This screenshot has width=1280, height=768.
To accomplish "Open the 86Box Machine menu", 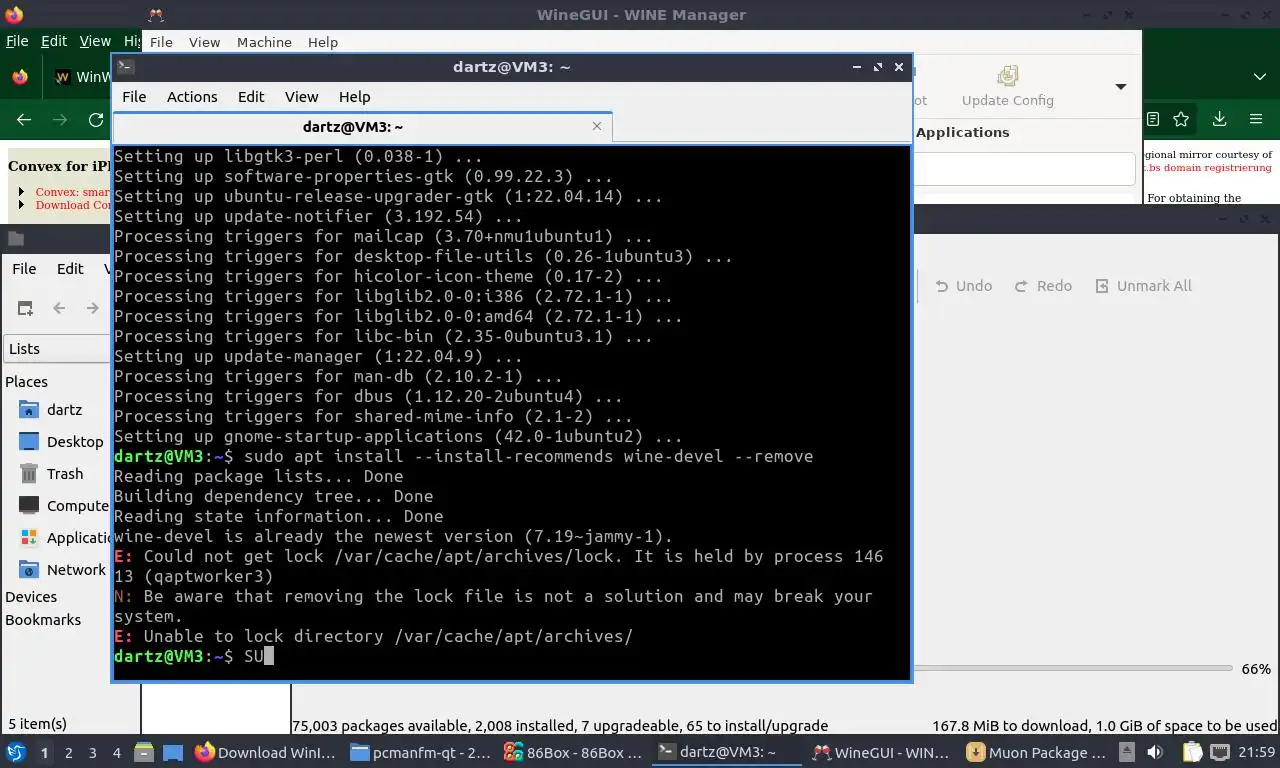I will [x=264, y=42].
